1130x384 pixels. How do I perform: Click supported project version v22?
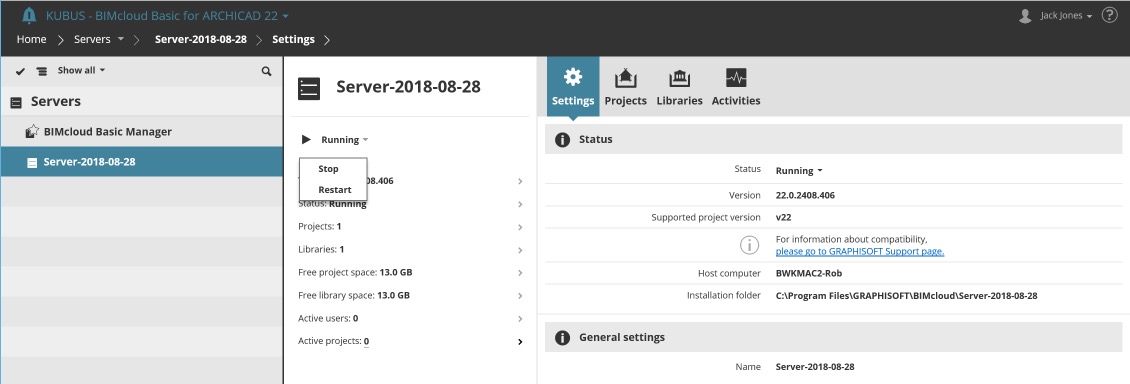(x=783, y=217)
